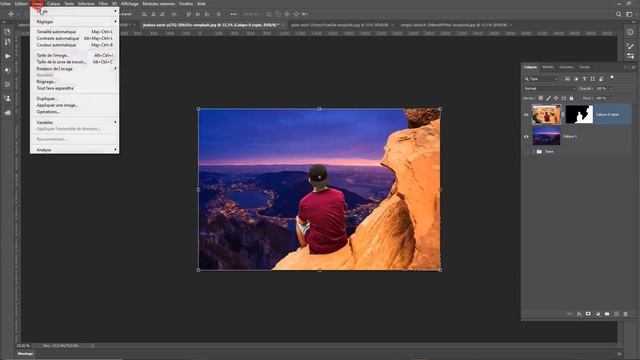Toggle artboard nesting lock icon
Image resolution: width=640 pixels, height=360 pixels.
pyautogui.click(x=564, y=98)
